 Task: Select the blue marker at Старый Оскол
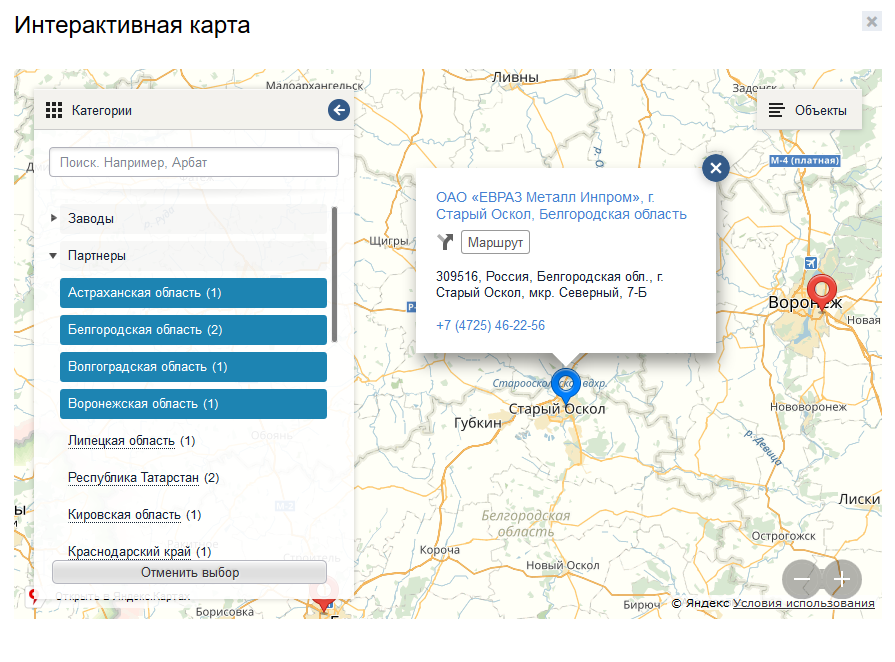pos(566,386)
